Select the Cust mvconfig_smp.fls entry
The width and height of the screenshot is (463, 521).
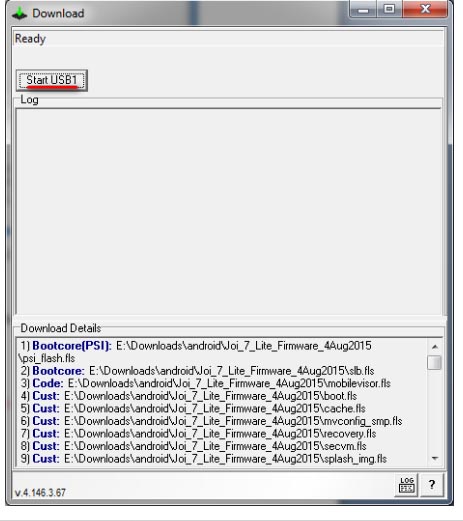[211, 421]
